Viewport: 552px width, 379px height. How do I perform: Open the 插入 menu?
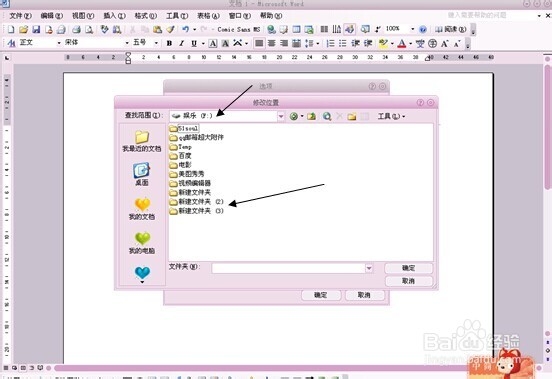tap(114, 16)
